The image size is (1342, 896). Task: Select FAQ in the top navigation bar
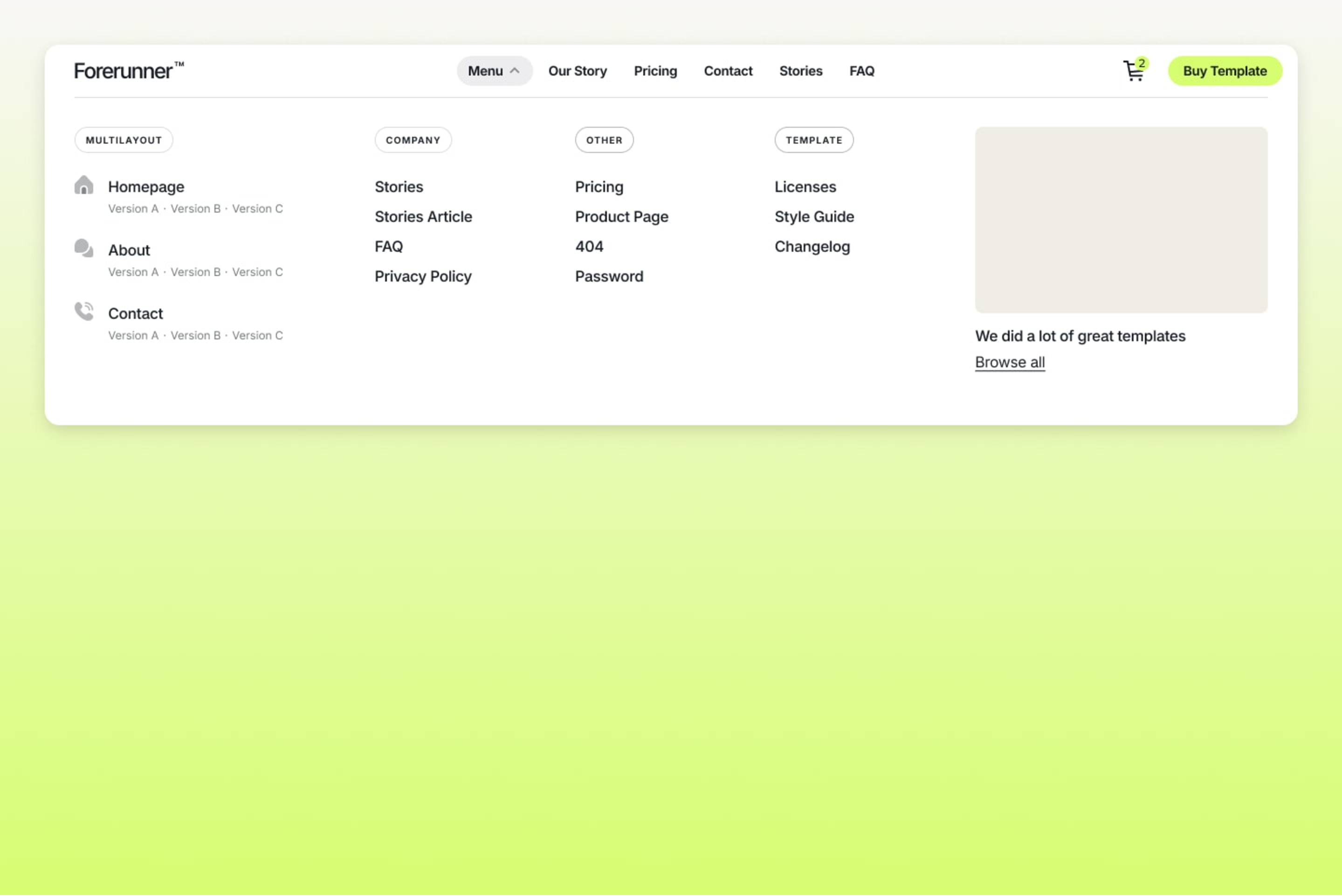tap(861, 71)
